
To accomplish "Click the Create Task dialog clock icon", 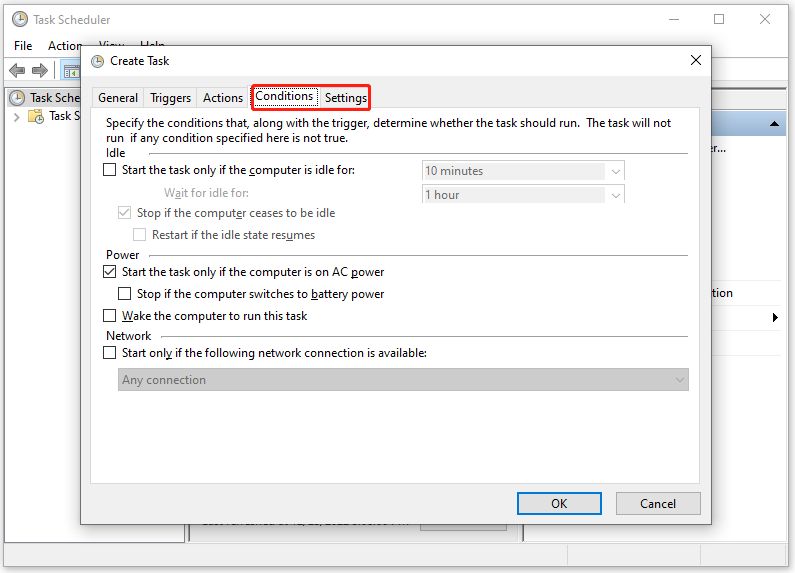I will pyautogui.click(x=97, y=61).
